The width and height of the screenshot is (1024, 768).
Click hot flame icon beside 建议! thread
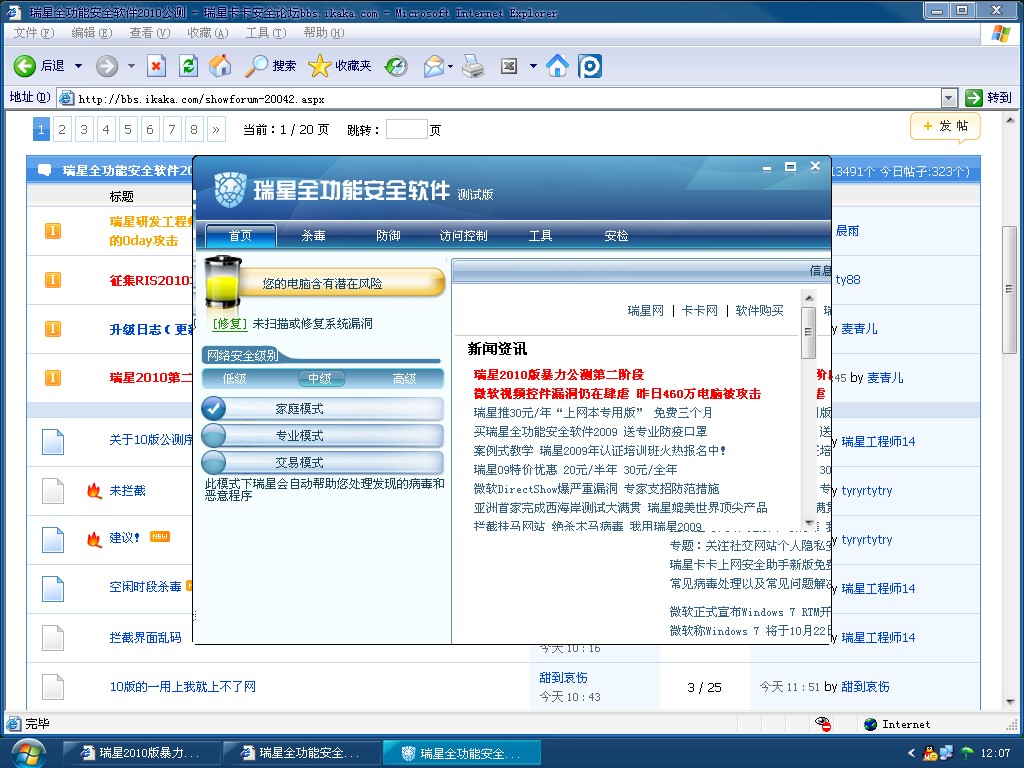pyautogui.click(x=94, y=539)
